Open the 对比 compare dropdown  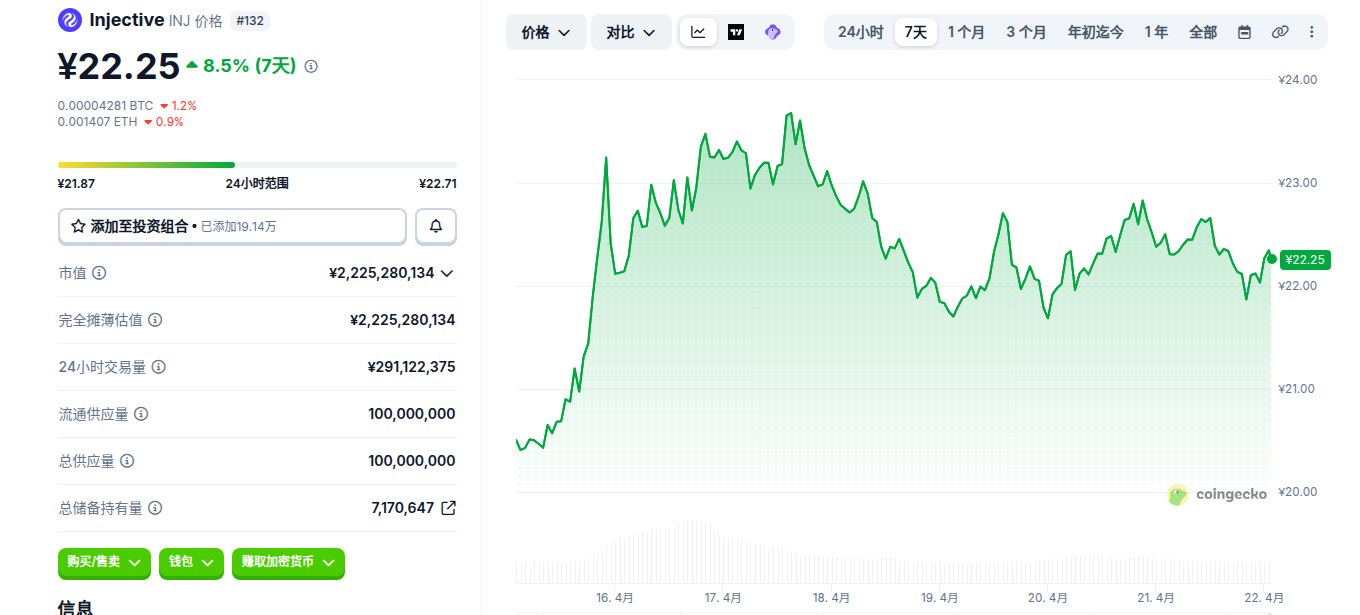coord(631,32)
